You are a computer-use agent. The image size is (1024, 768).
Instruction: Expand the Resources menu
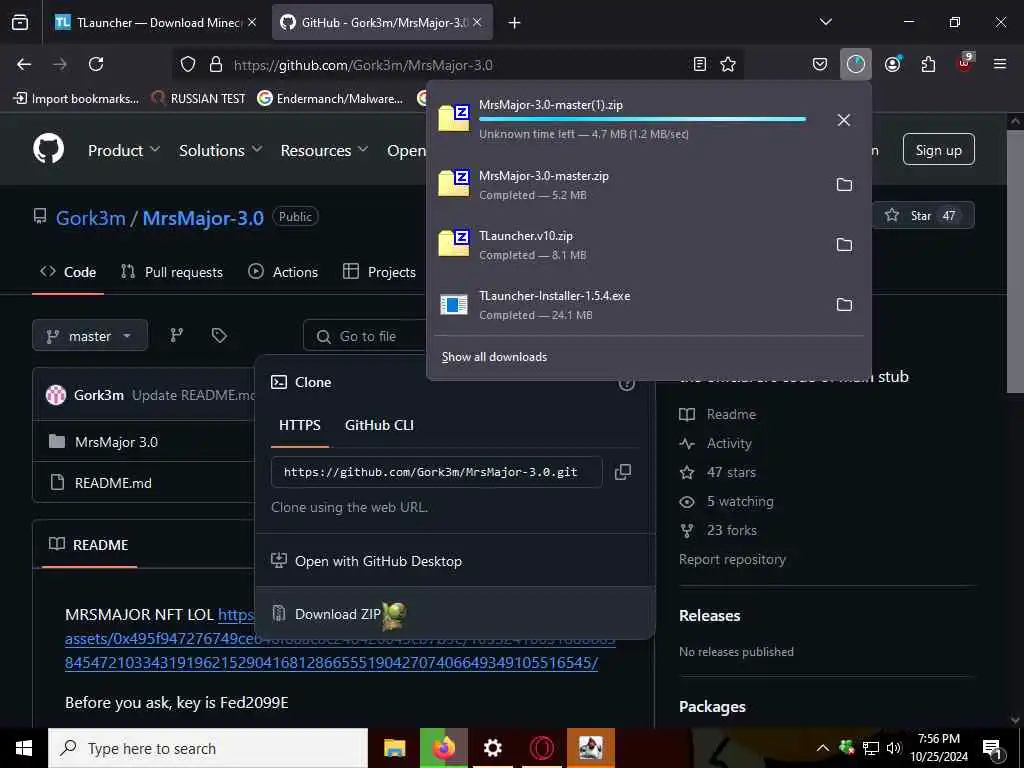coord(325,150)
